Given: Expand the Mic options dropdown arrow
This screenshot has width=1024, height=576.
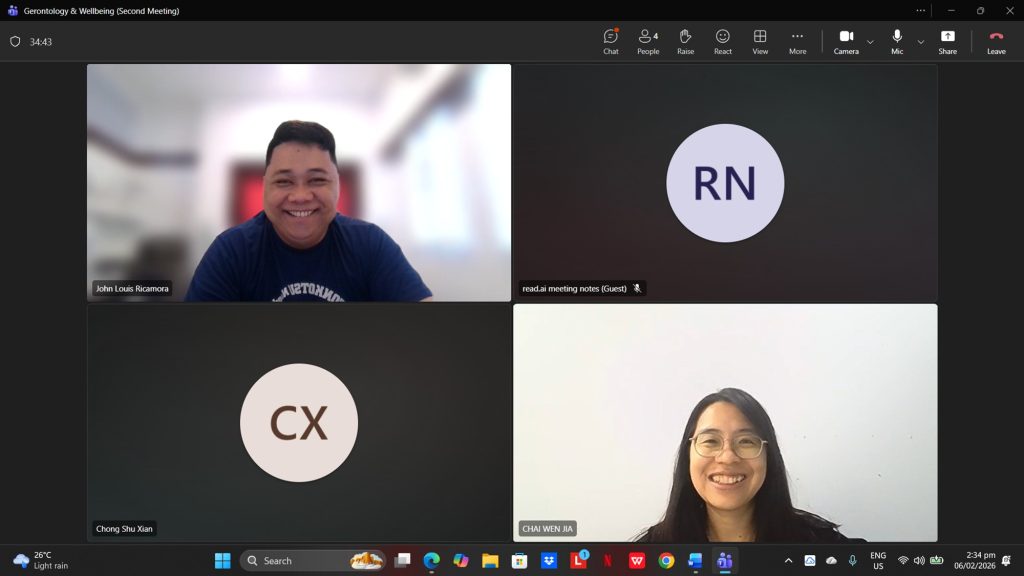Looking at the screenshot, I should point(921,42).
